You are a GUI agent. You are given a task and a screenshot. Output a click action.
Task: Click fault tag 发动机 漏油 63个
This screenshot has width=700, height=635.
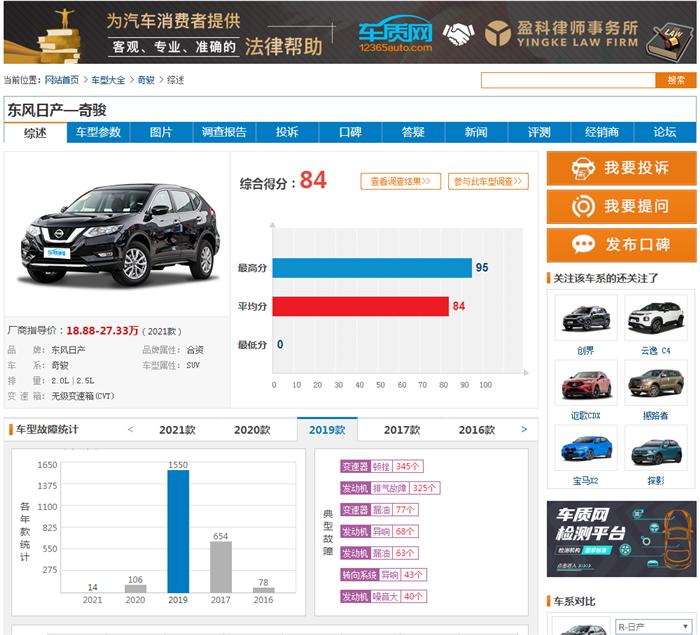pos(379,553)
